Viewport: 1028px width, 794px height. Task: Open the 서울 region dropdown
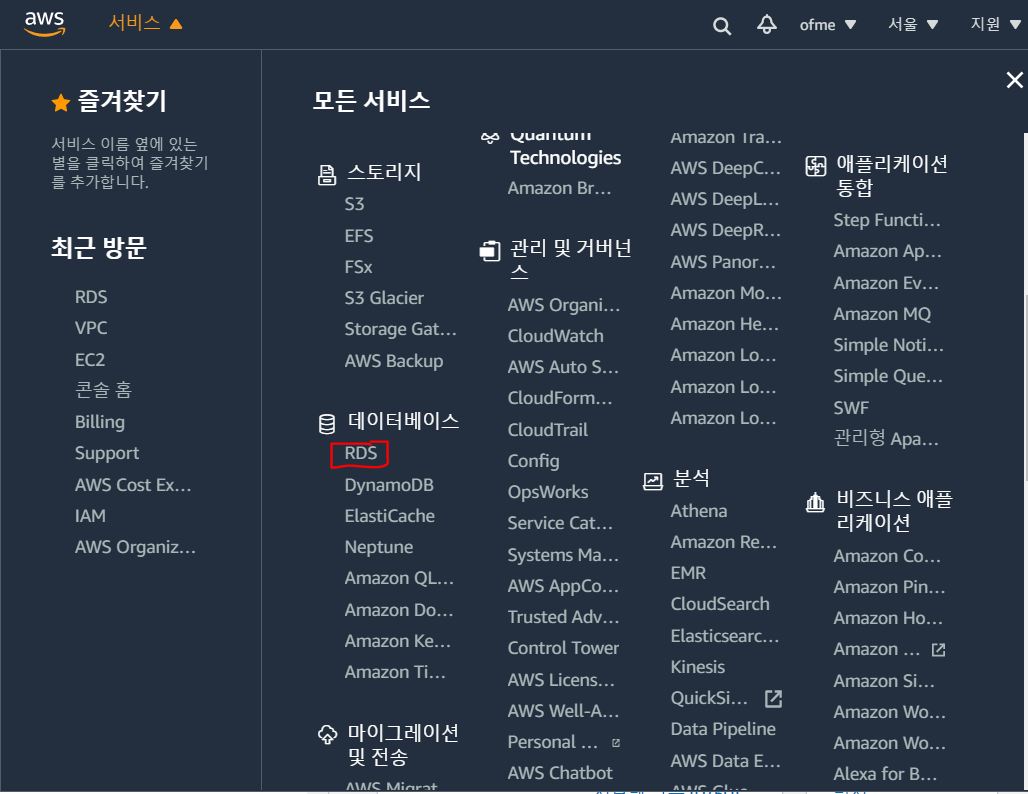(913, 25)
